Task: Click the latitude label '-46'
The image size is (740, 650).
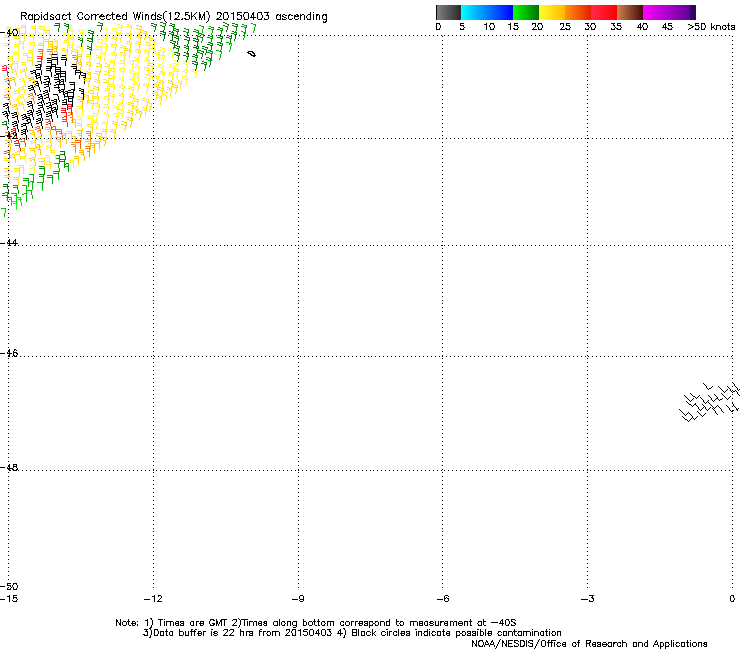Action: click(9, 353)
